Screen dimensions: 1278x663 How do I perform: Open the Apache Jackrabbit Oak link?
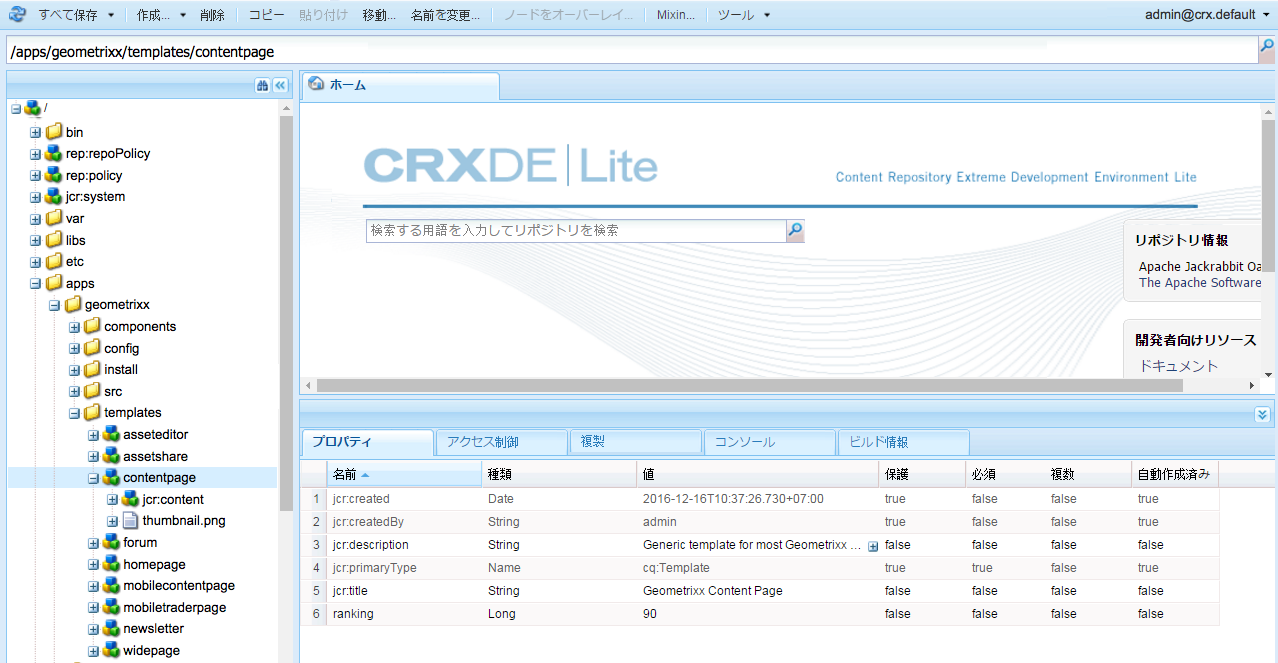1199,266
